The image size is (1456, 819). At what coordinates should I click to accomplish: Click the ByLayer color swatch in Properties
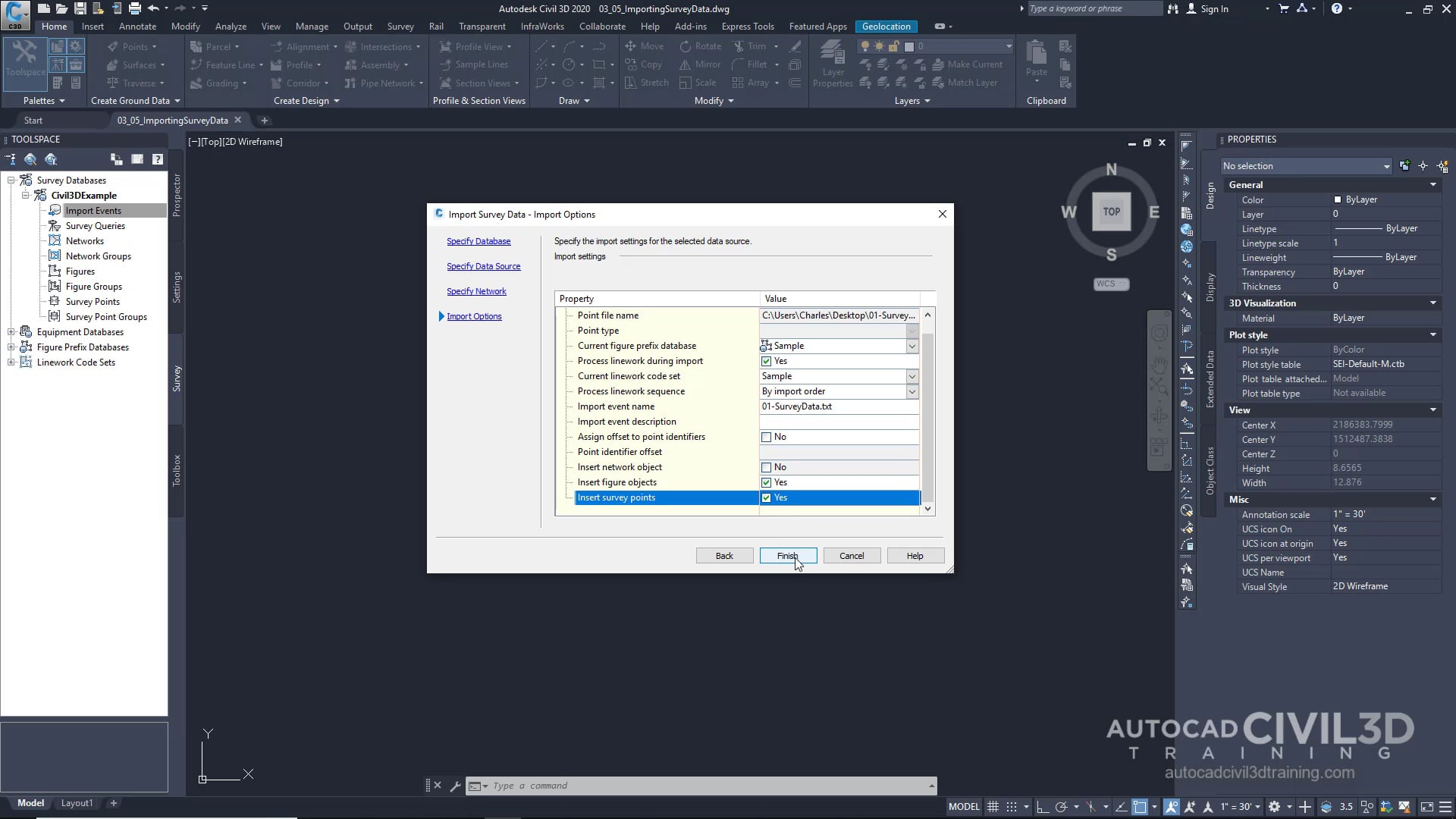coord(1338,199)
